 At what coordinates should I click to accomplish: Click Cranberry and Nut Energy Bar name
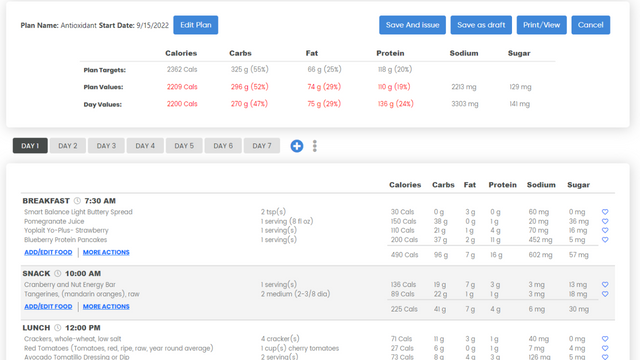point(70,284)
